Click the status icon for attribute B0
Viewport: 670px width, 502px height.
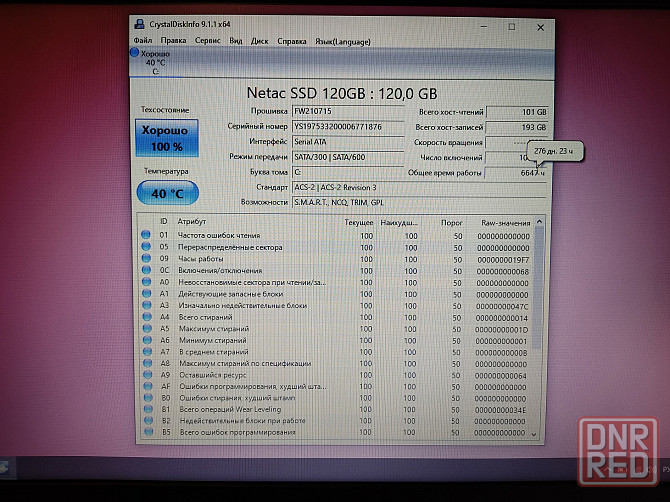tap(148, 397)
